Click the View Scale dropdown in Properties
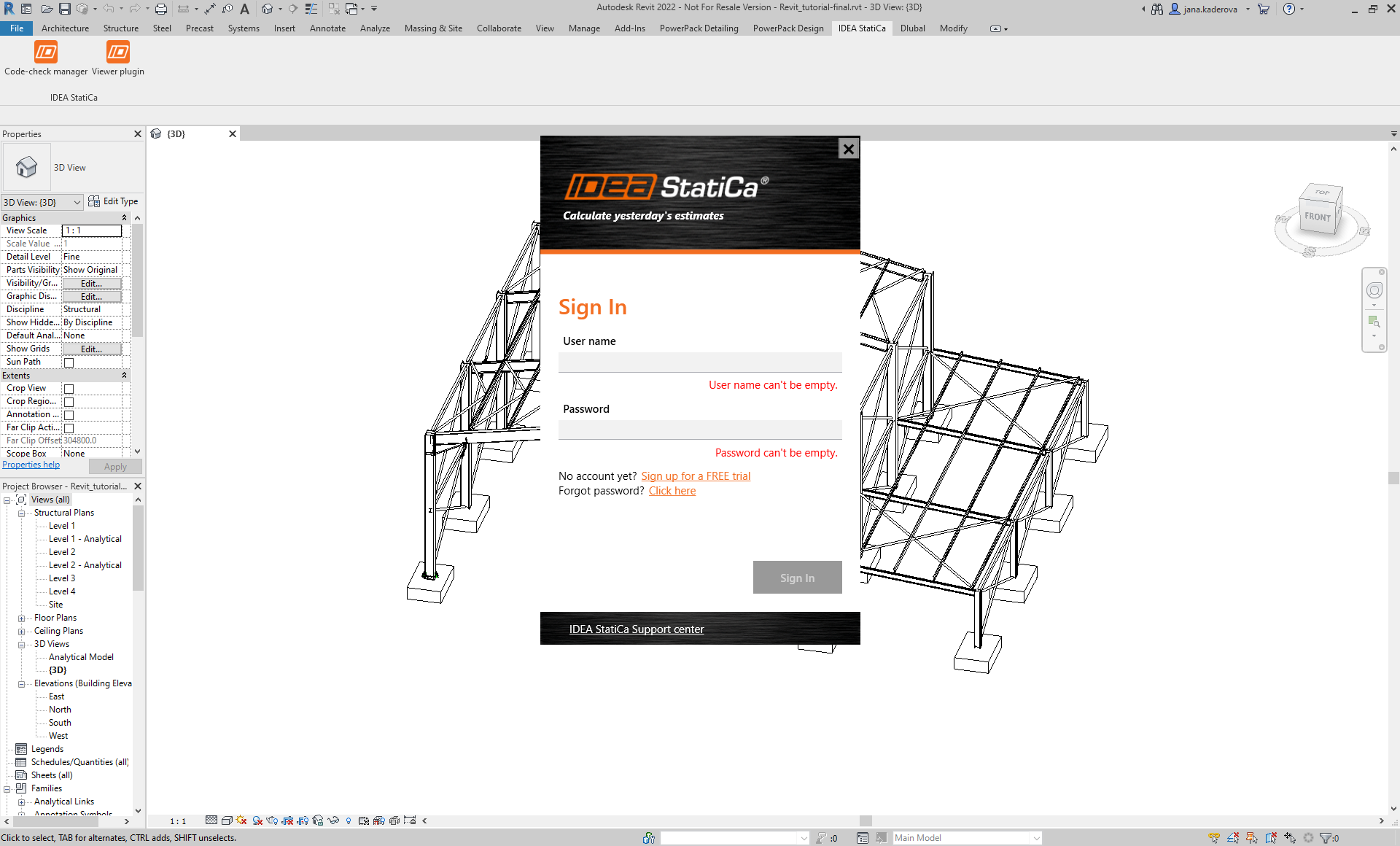The width and height of the screenshot is (1400, 846). [91, 230]
